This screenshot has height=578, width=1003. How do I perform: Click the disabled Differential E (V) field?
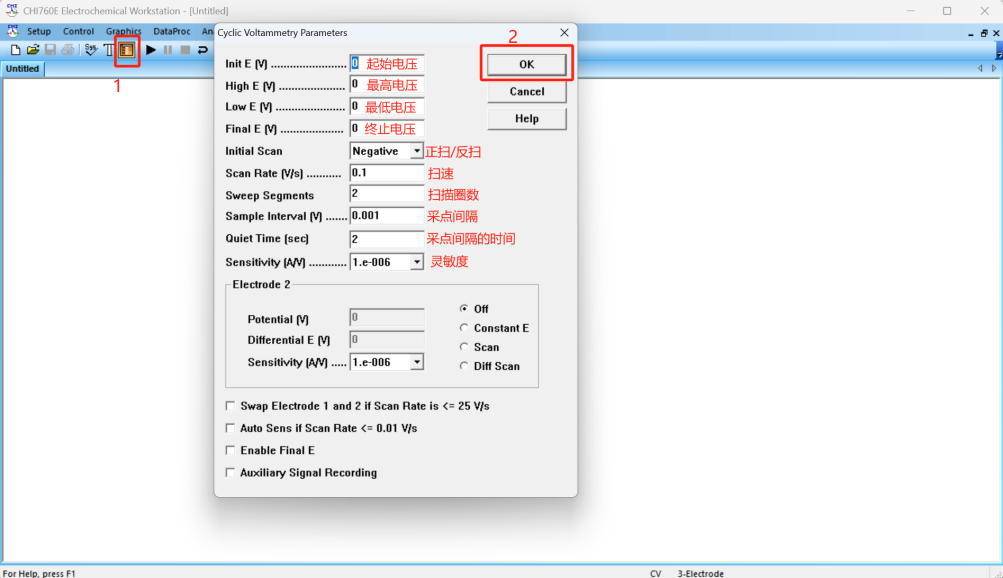[386, 340]
